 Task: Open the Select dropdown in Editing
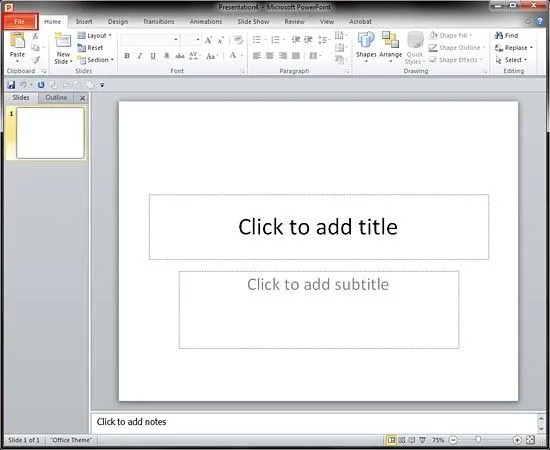point(511,60)
